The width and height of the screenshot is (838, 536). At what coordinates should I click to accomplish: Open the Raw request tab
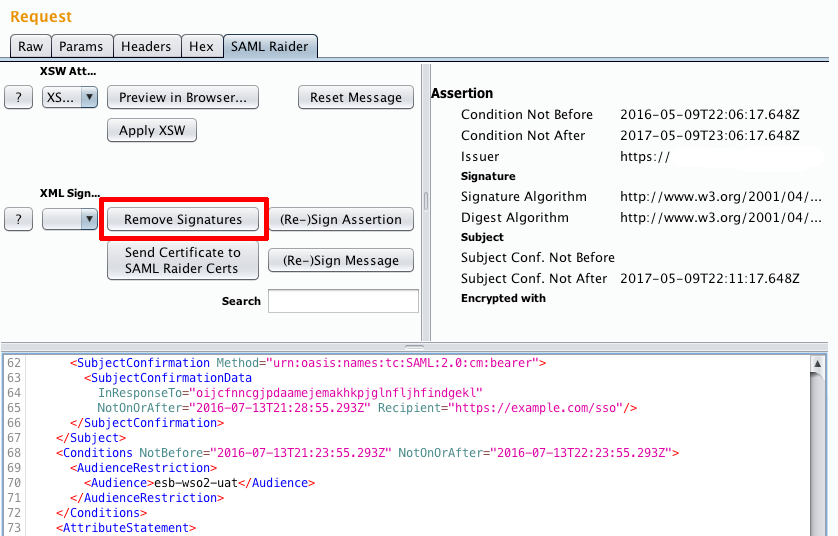pyautogui.click(x=30, y=46)
